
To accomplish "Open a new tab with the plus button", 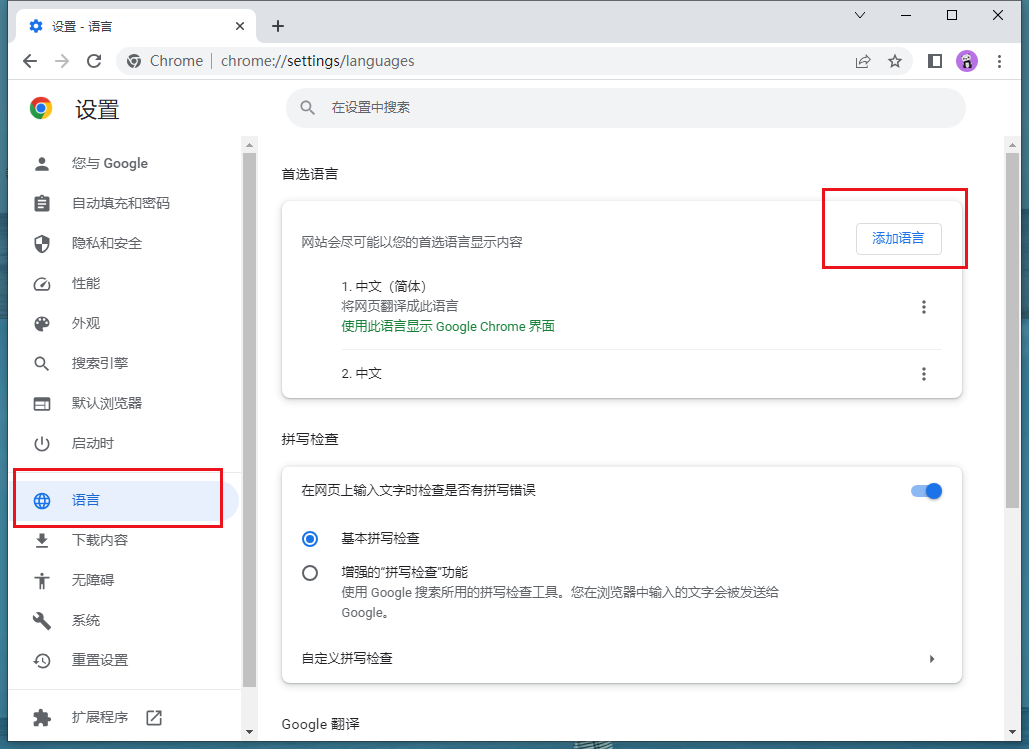I will [x=278, y=26].
